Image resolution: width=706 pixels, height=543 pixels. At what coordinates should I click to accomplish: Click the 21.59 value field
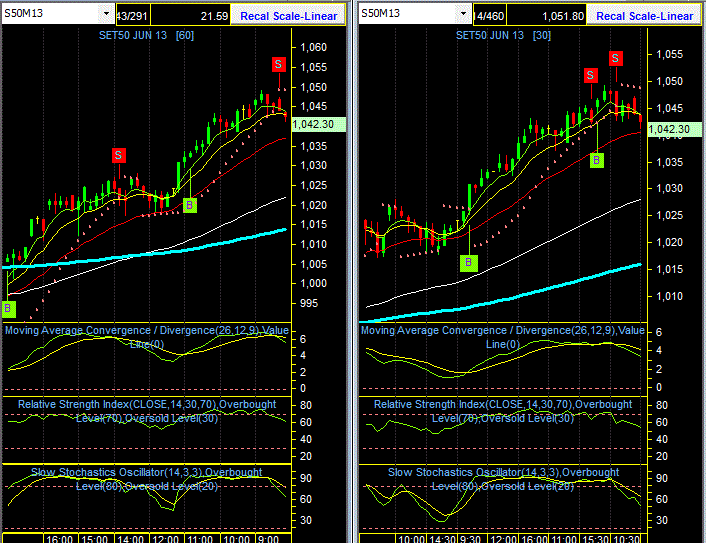190,16
